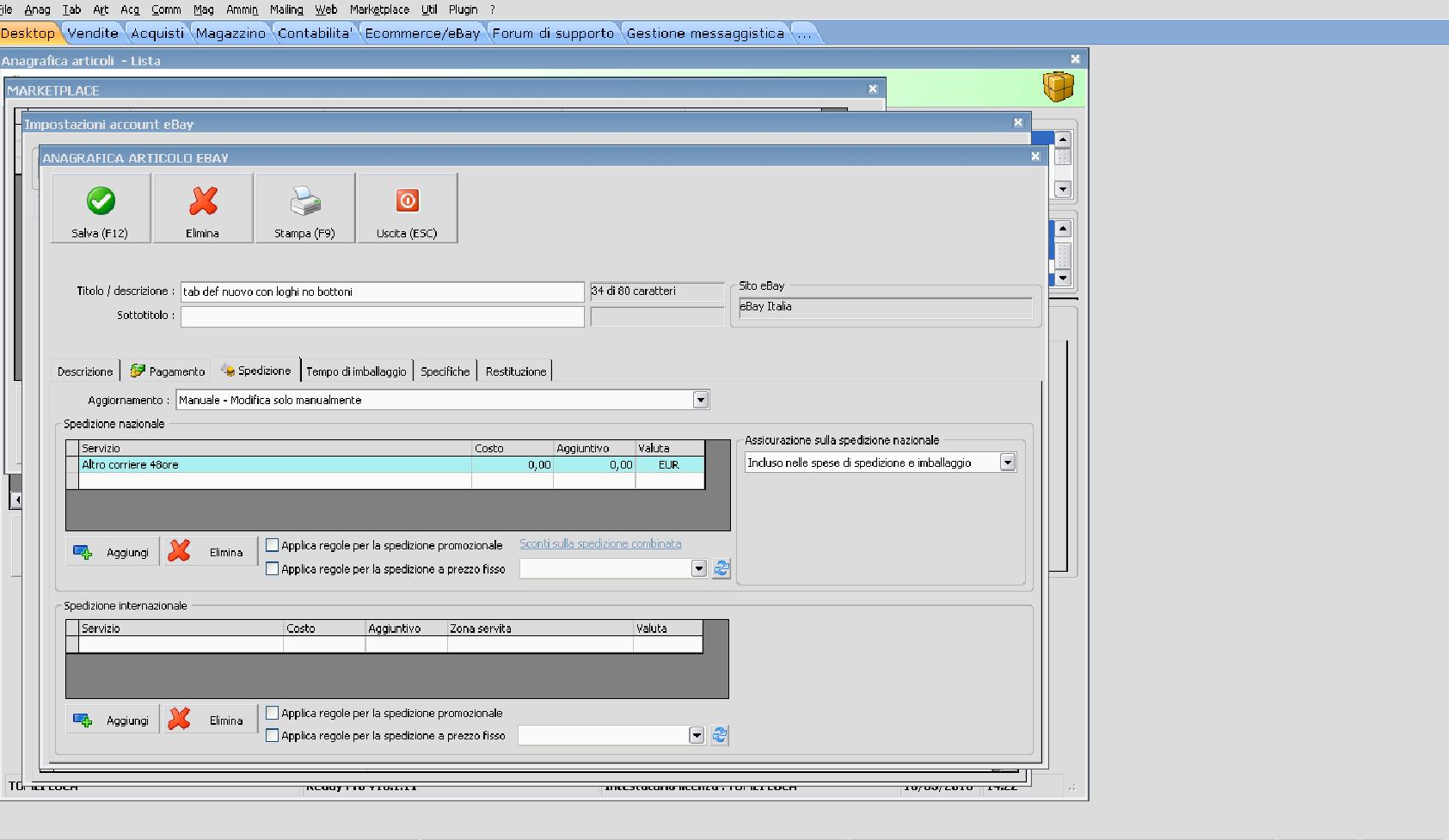Open the Specifiche tab
Image resolution: width=1449 pixels, height=840 pixels.
(445, 371)
